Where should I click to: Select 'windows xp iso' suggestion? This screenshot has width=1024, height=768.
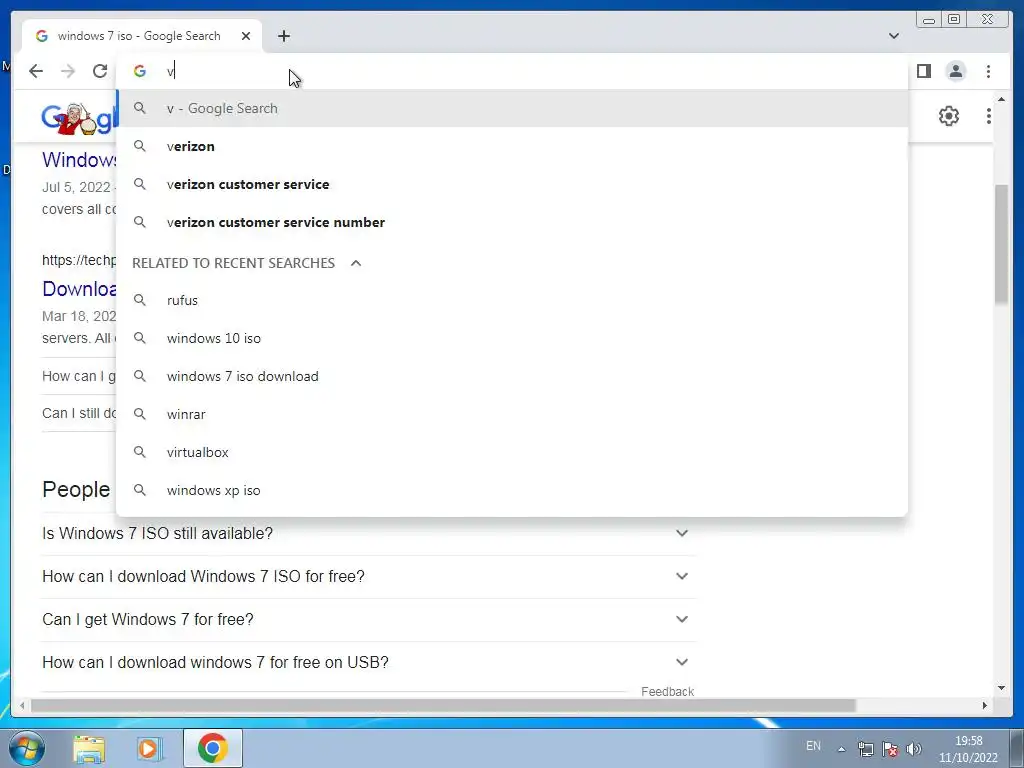[x=512, y=490]
